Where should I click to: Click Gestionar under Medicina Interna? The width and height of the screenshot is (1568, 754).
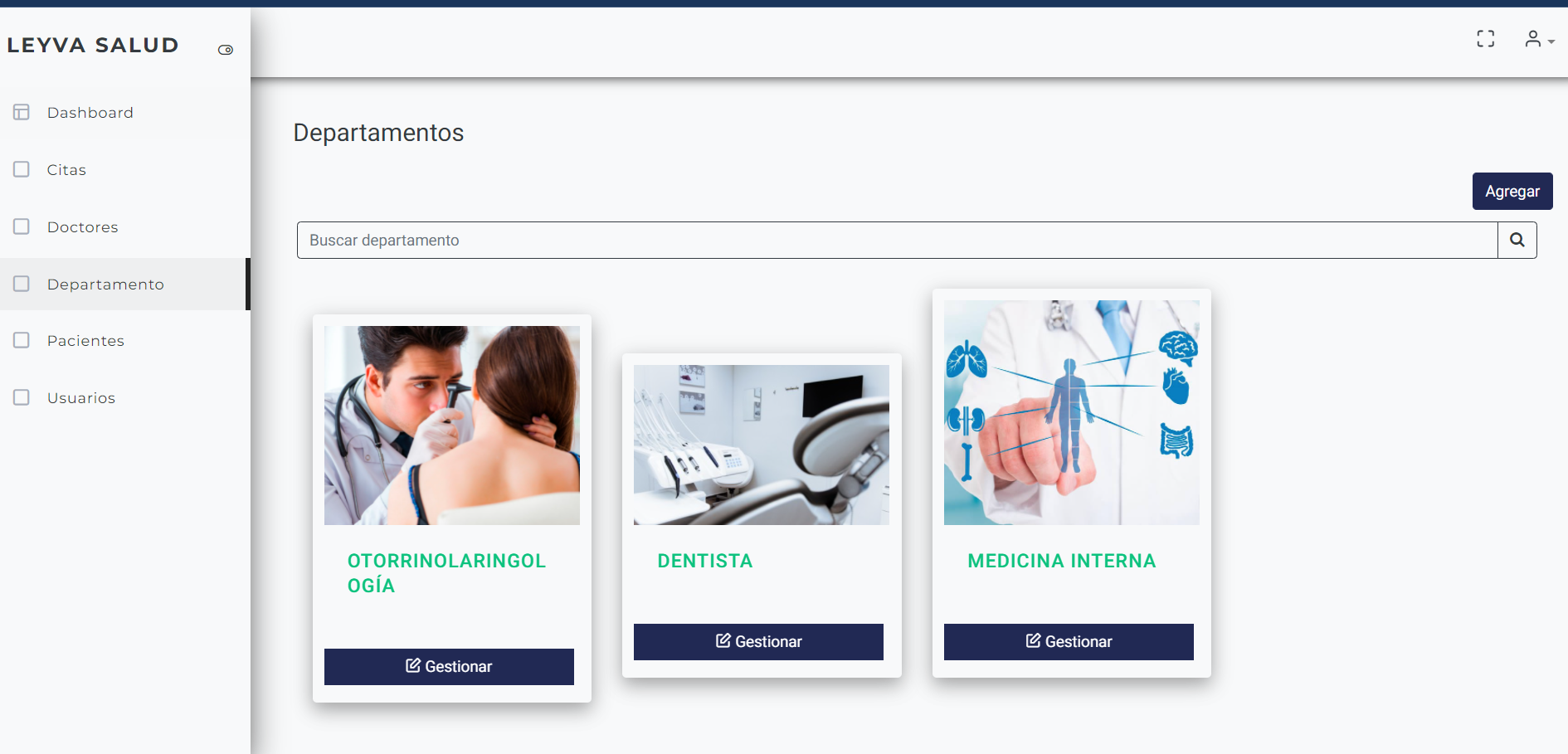click(1069, 642)
